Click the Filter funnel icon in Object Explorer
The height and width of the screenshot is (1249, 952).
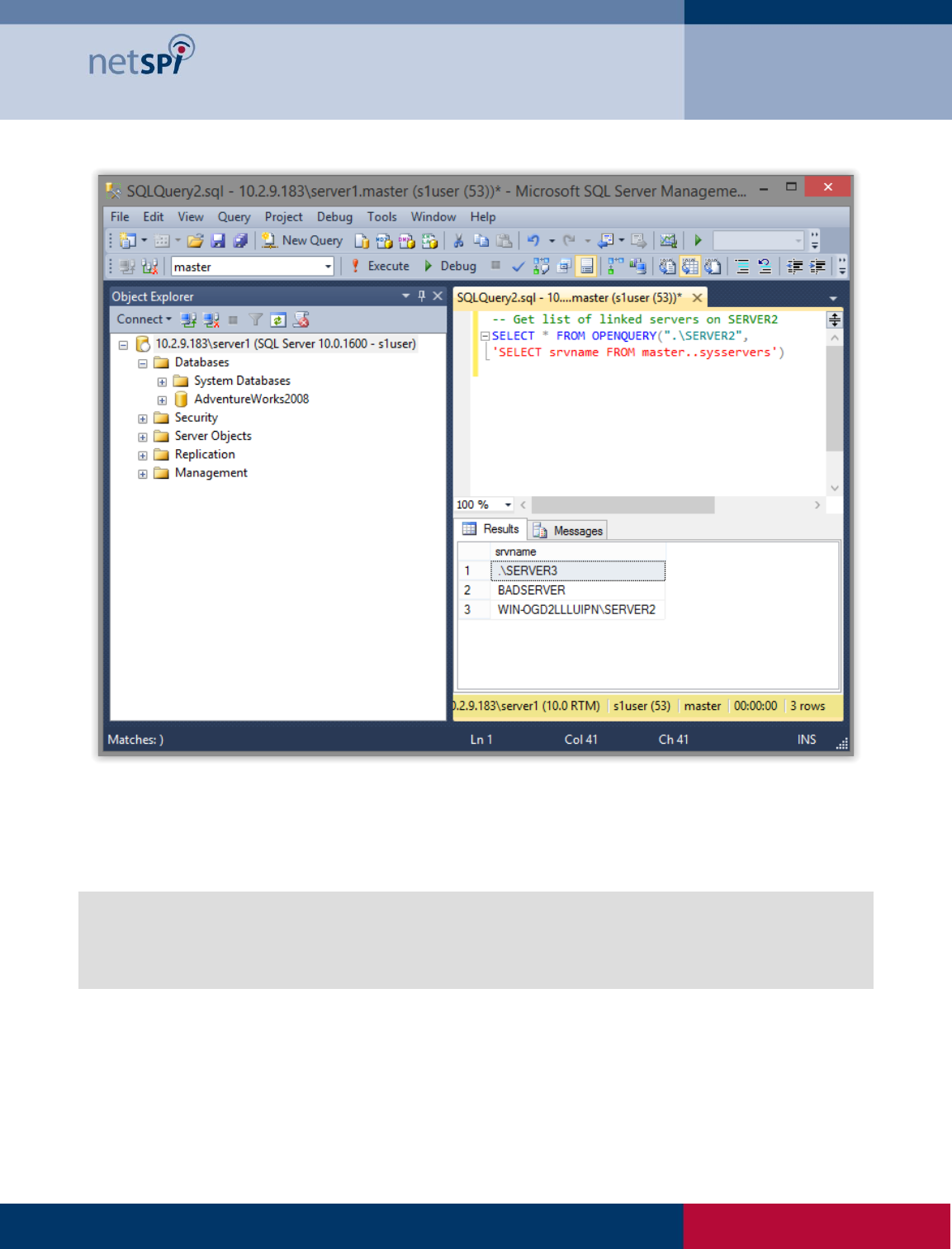pos(256,319)
